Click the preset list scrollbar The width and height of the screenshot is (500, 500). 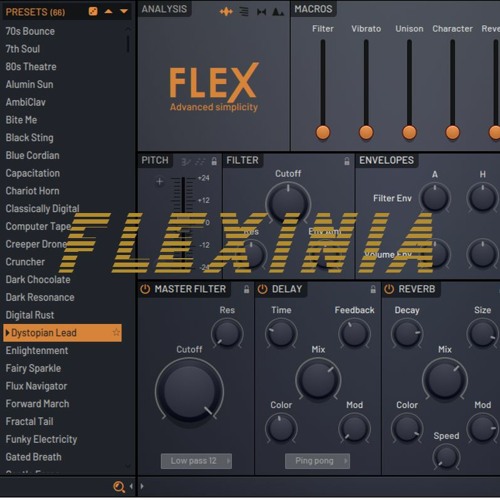tap(128, 43)
